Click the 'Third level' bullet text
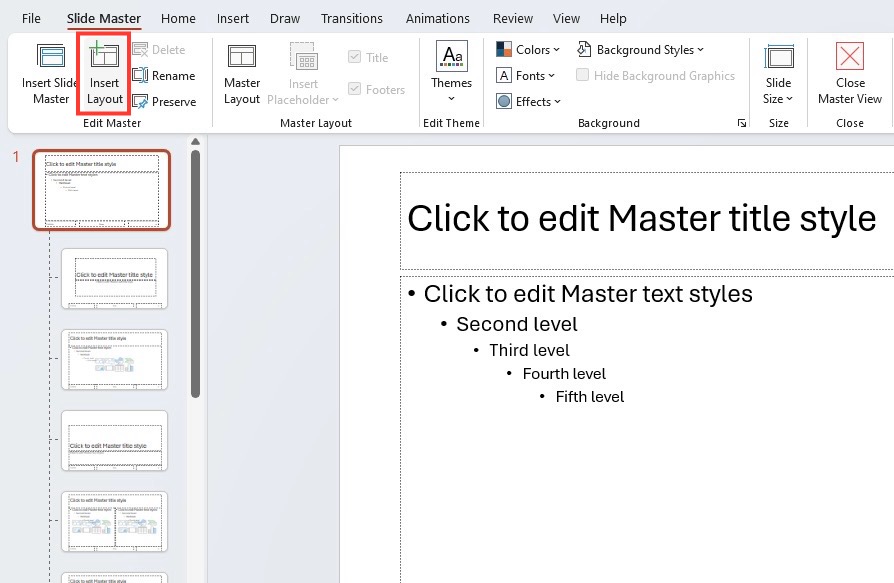 click(x=529, y=350)
